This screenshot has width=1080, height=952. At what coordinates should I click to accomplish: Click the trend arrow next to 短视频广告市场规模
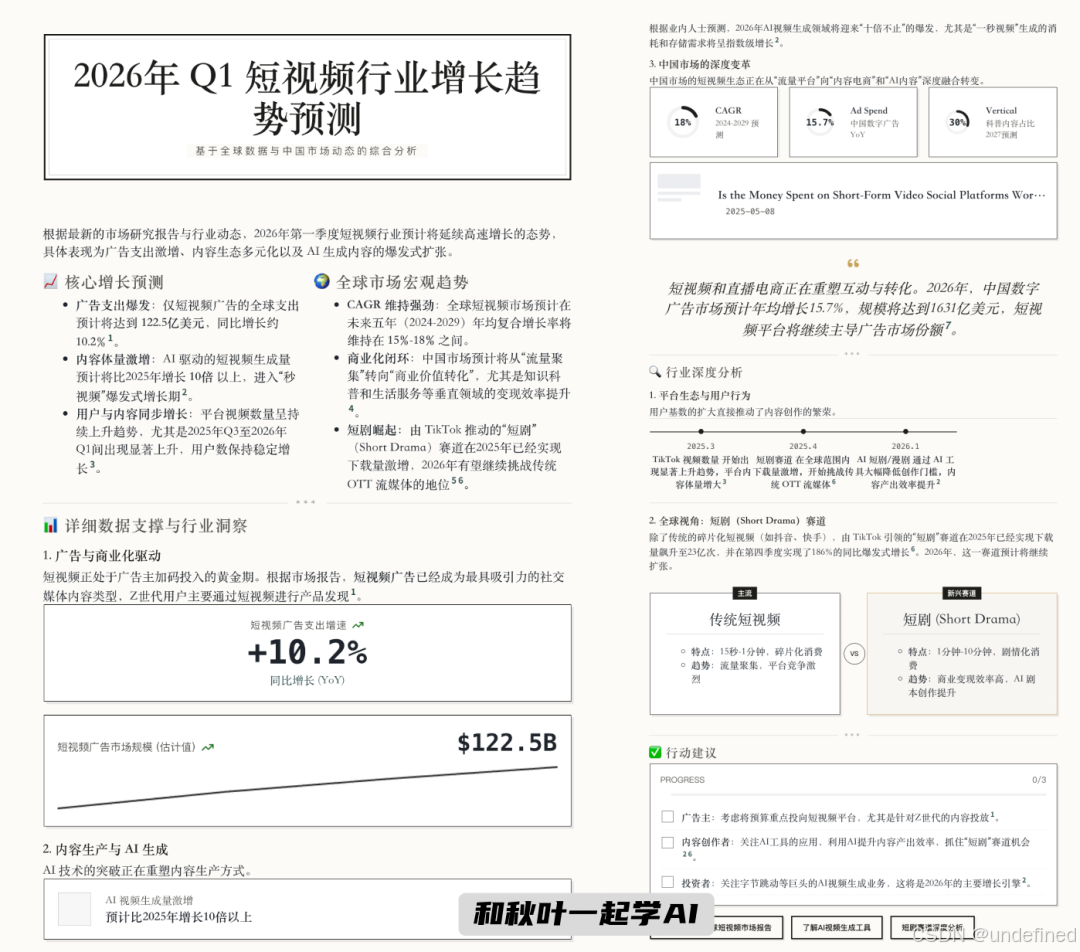coord(207,747)
